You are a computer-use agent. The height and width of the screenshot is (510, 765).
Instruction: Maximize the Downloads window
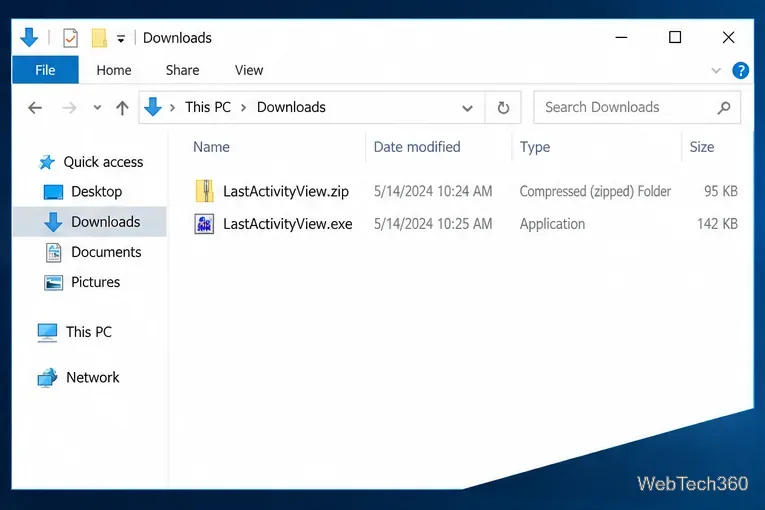point(675,38)
